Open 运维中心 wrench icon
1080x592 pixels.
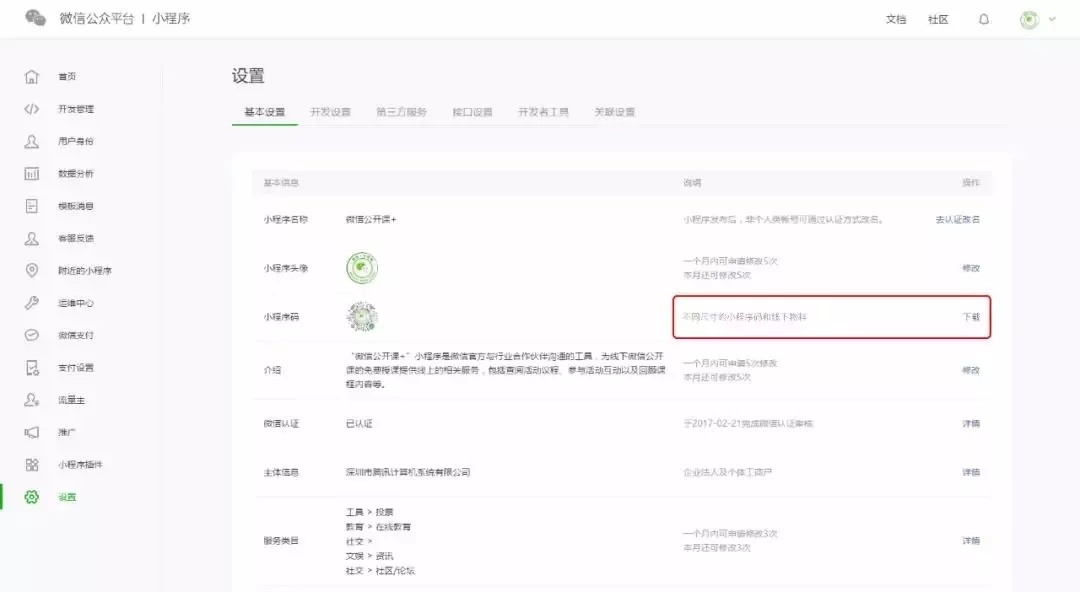click(32, 303)
